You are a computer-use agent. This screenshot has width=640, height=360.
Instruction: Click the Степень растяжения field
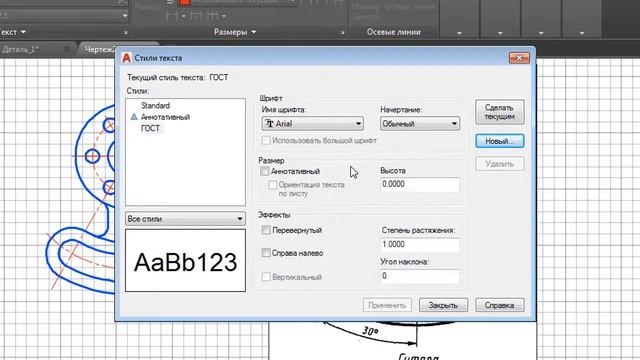[420, 244]
